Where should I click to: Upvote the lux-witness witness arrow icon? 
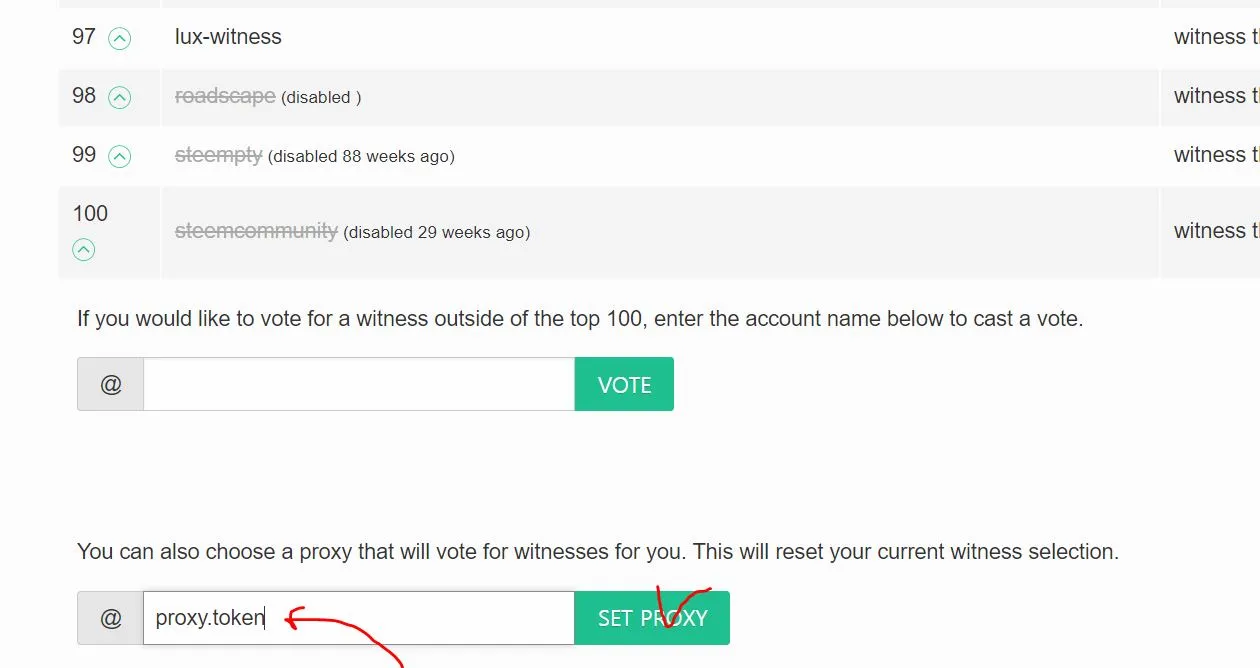pos(119,39)
